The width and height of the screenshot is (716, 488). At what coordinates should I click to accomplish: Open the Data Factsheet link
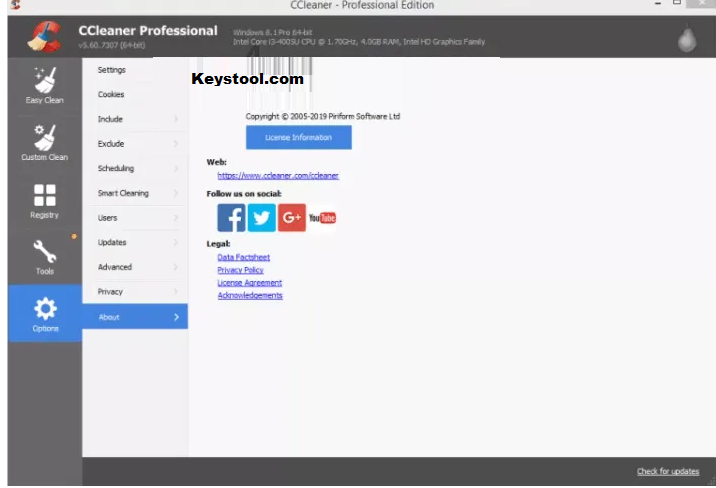tap(243, 257)
